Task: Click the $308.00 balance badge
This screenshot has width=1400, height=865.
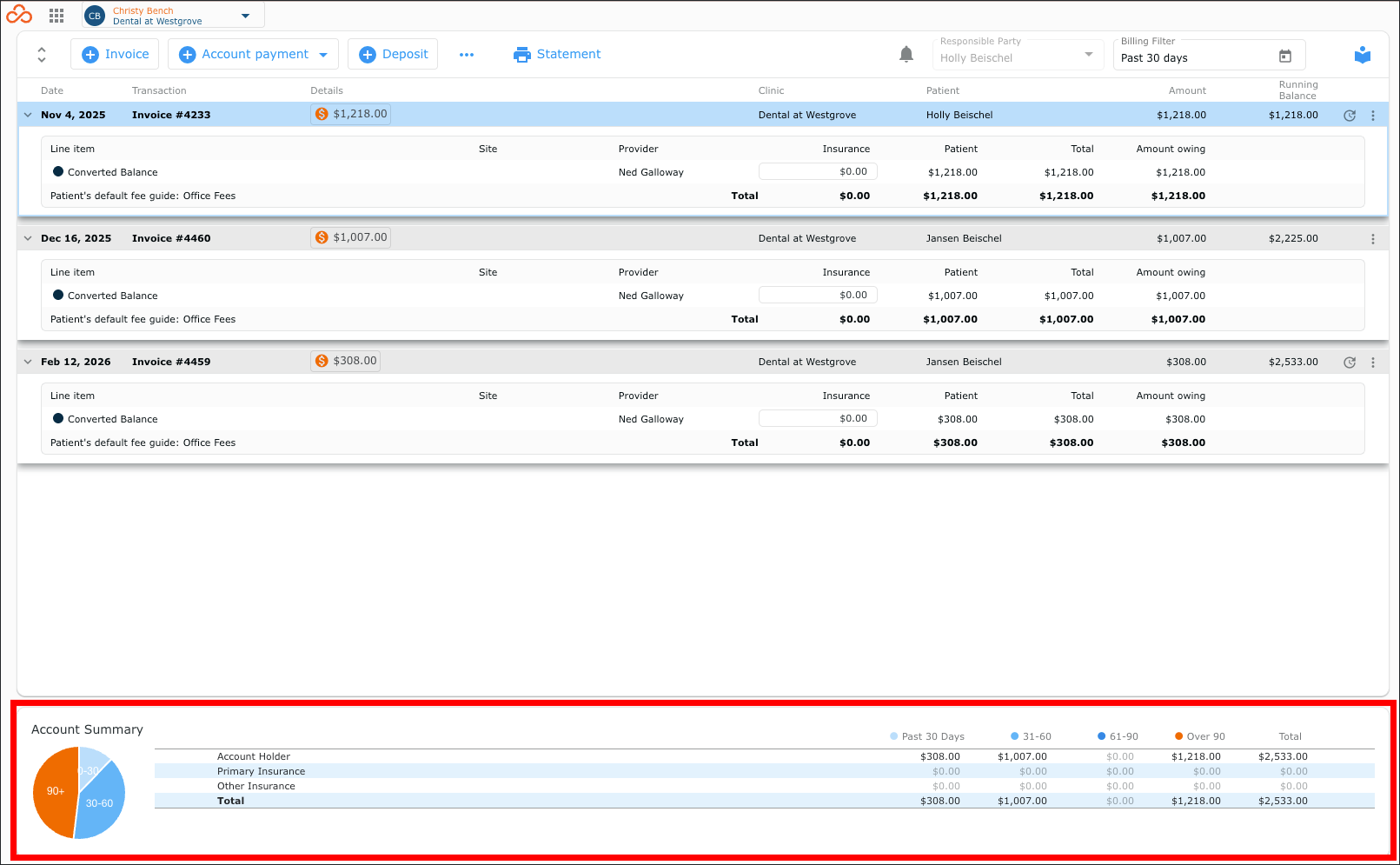Action: (x=346, y=361)
